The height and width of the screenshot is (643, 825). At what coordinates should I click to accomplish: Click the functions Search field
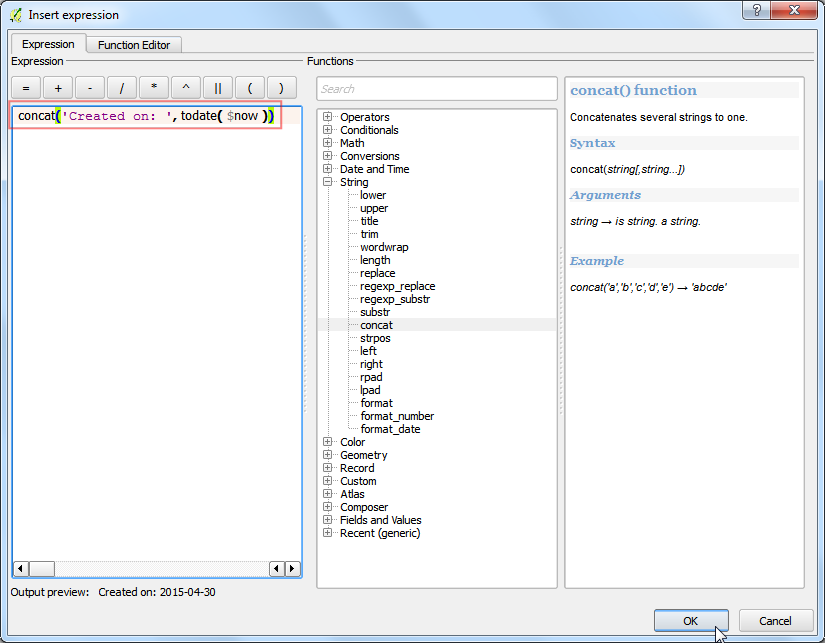[x=437, y=89]
